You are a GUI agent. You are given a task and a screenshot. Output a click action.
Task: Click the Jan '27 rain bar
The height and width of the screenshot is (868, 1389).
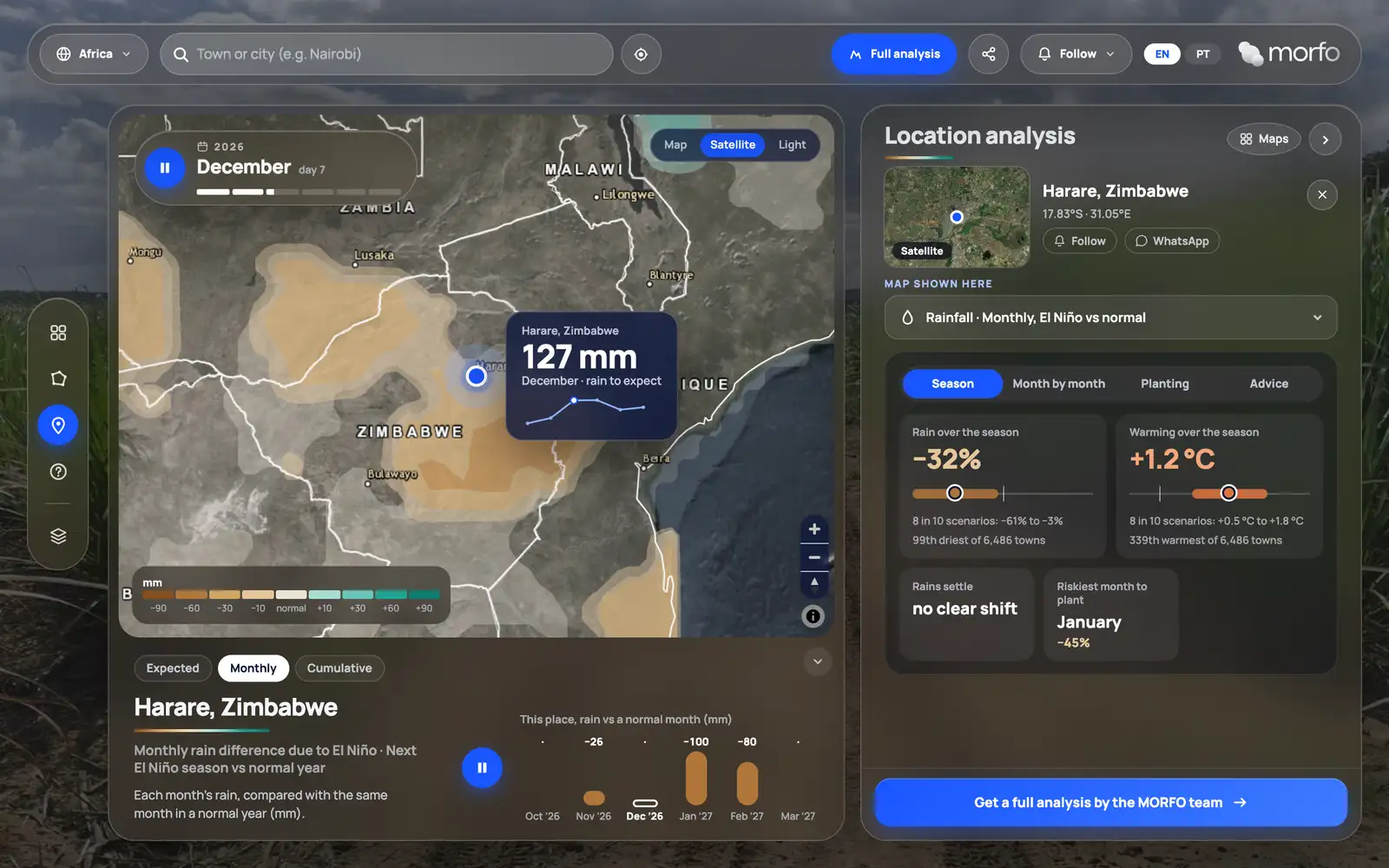[x=696, y=779]
